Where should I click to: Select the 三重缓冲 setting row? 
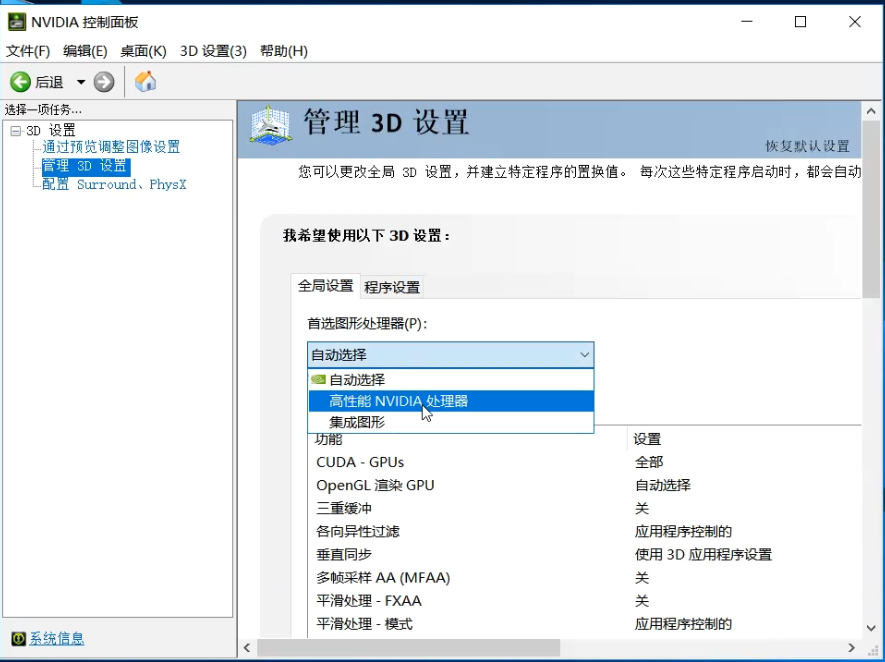click(585, 508)
